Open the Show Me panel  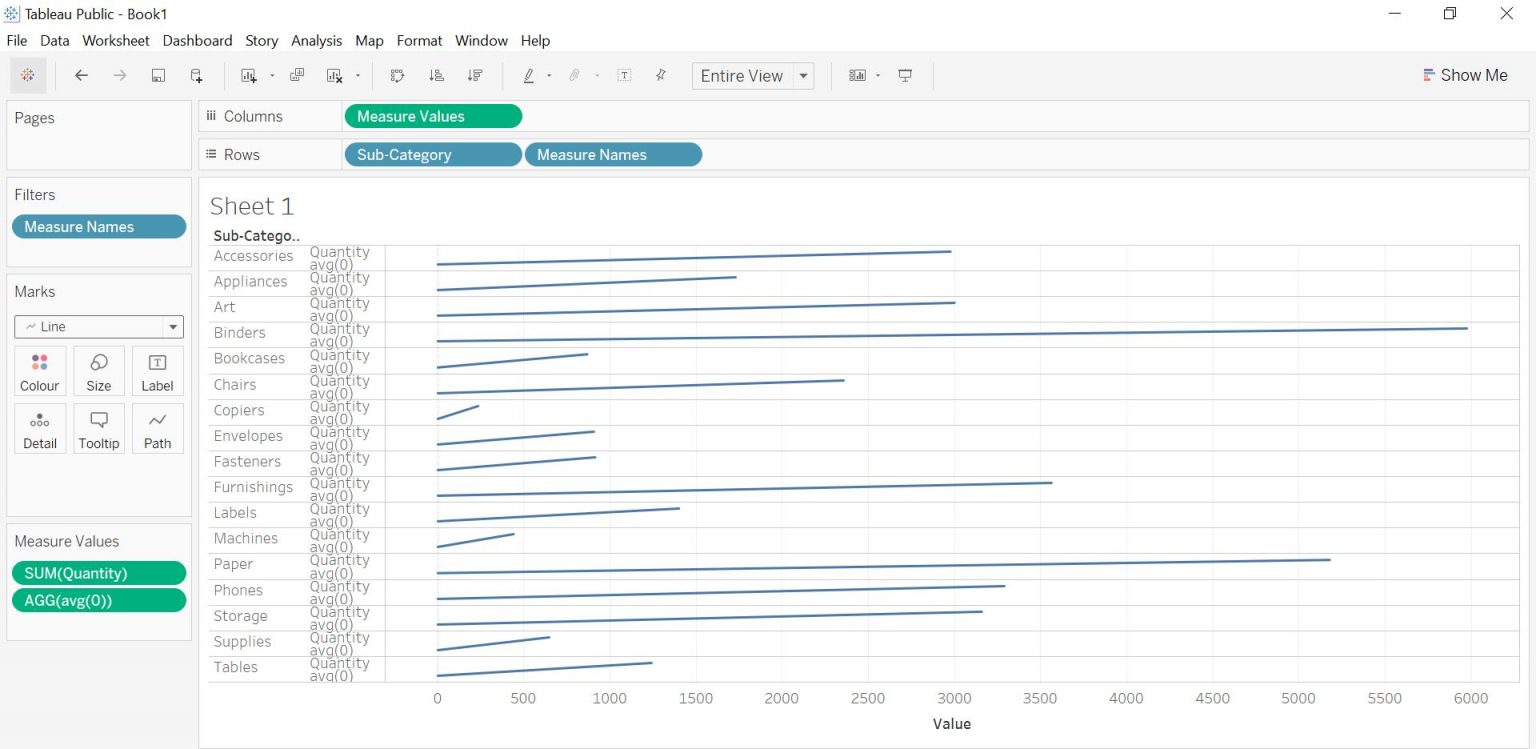[x=1465, y=75]
